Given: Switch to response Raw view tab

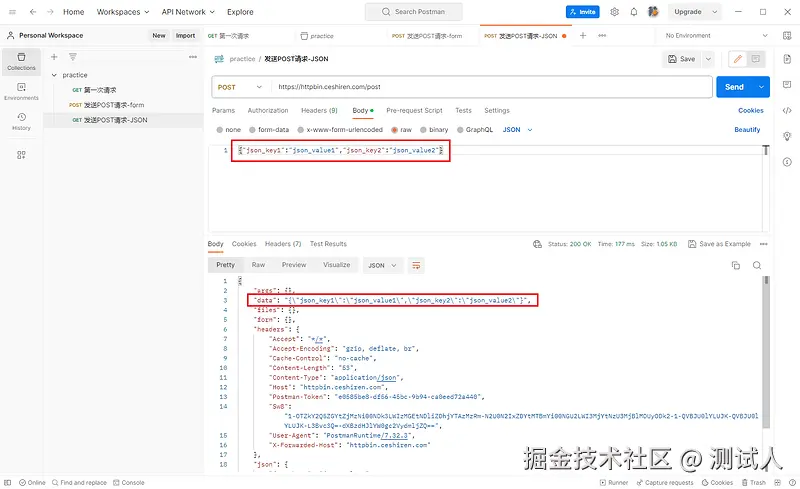Looking at the screenshot, I should [258, 265].
